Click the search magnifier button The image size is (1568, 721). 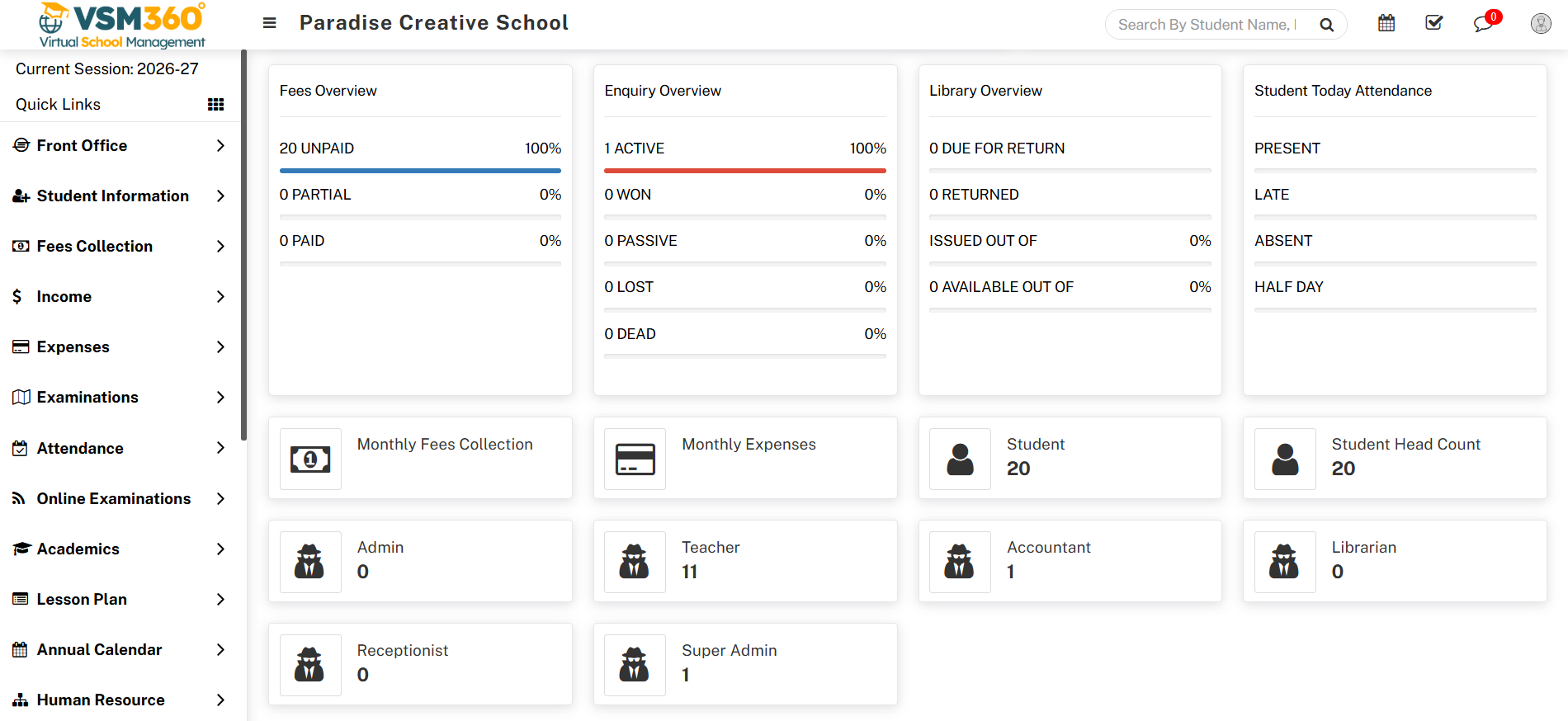pos(1326,25)
